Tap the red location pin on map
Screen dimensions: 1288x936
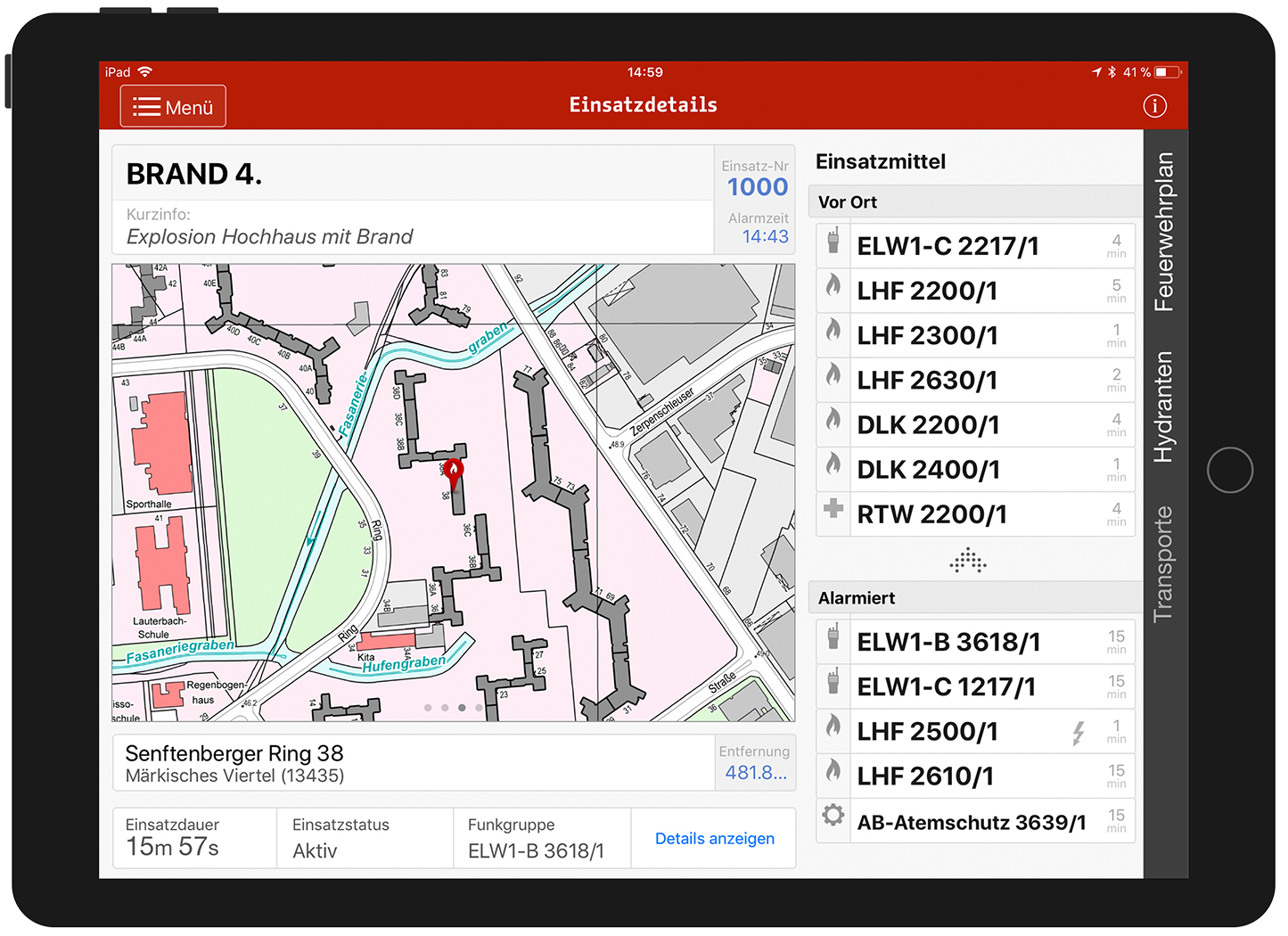(454, 472)
